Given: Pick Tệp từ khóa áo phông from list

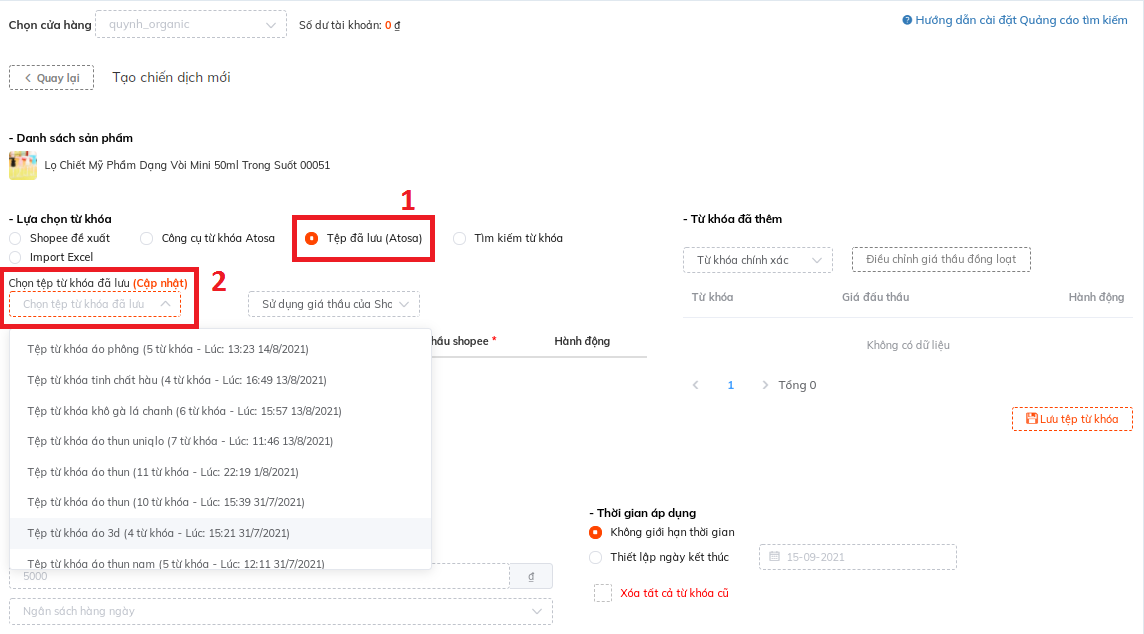Looking at the screenshot, I should pyautogui.click(x=168, y=350).
